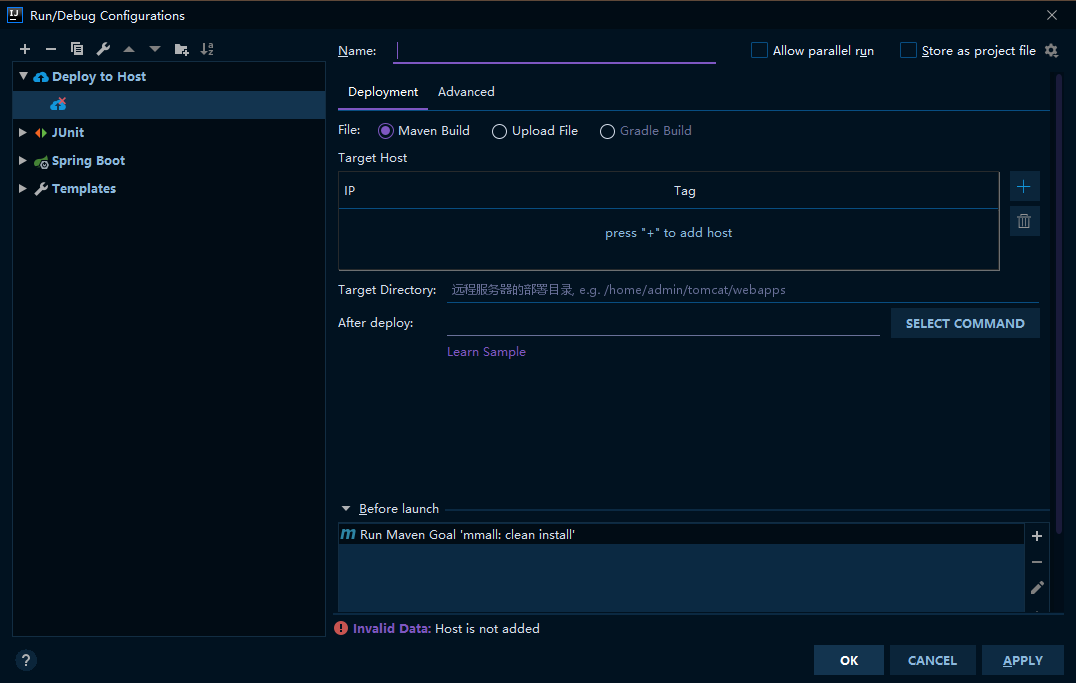Click the Add New Configuration plus icon

pyautogui.click(x=25, y=49)
